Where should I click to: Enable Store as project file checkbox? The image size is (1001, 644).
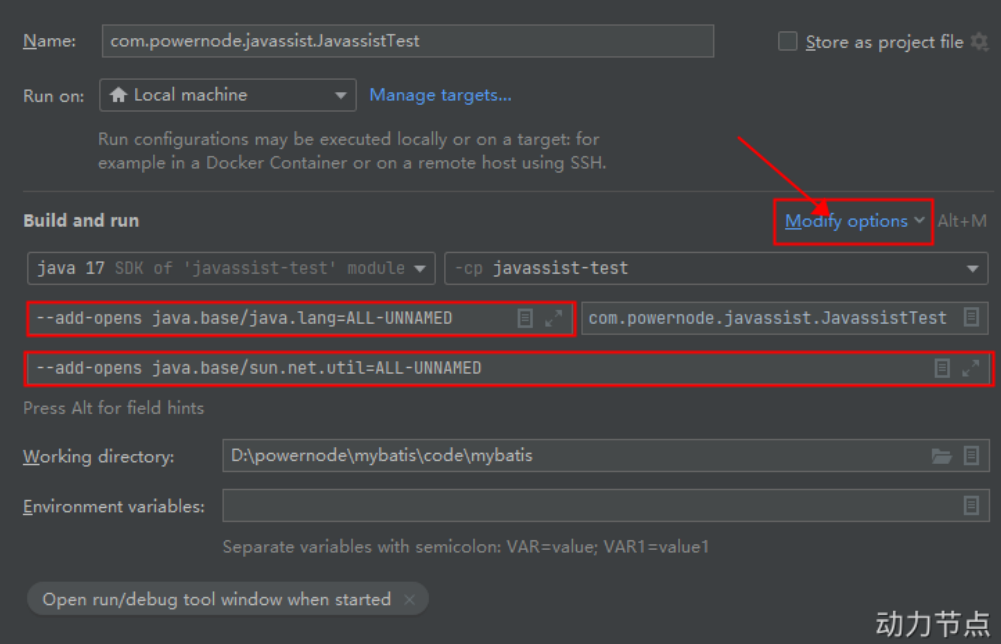[x=788, y=41]
